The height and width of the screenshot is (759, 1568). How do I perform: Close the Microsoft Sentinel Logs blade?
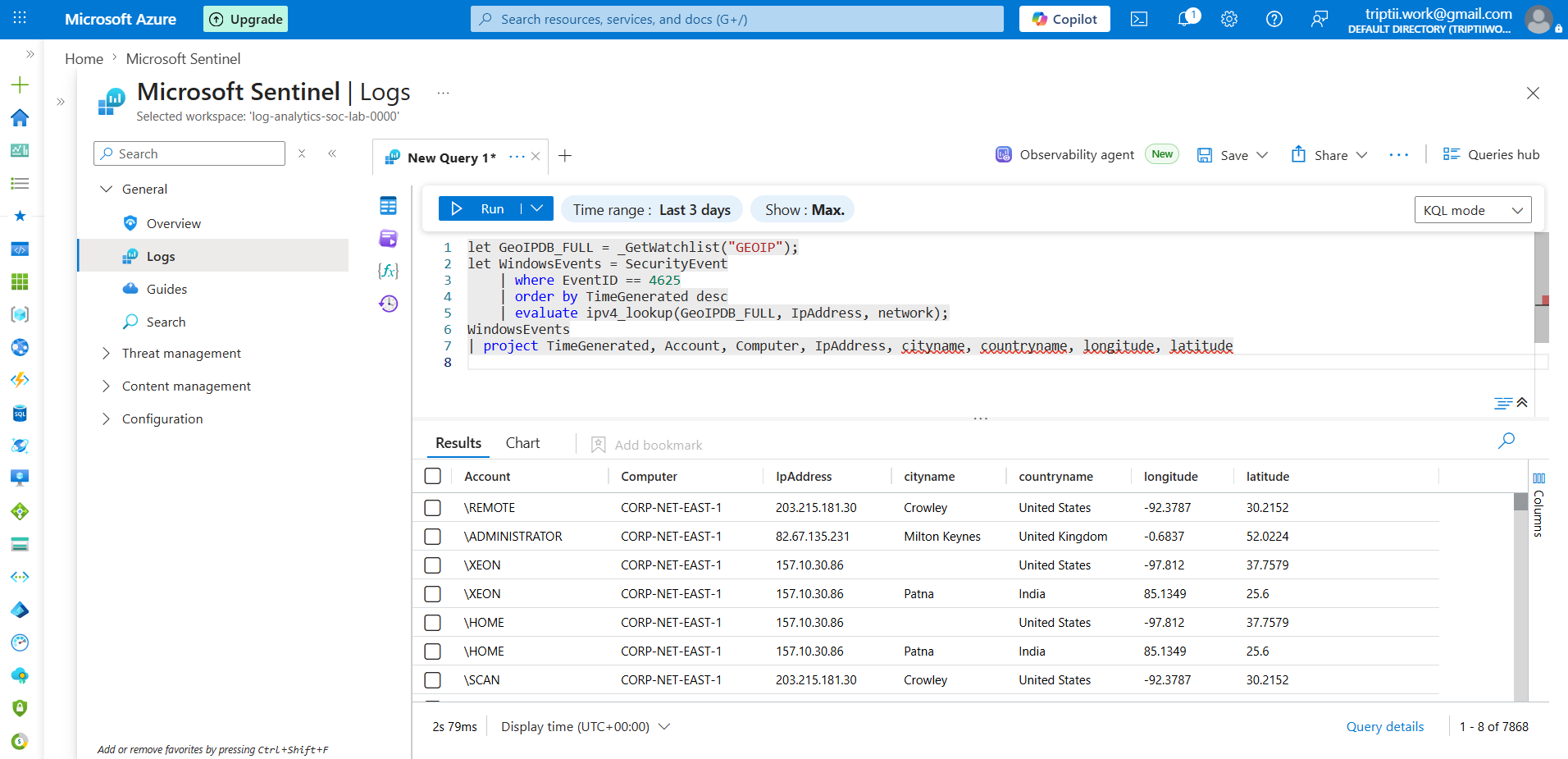point(1533,94)
